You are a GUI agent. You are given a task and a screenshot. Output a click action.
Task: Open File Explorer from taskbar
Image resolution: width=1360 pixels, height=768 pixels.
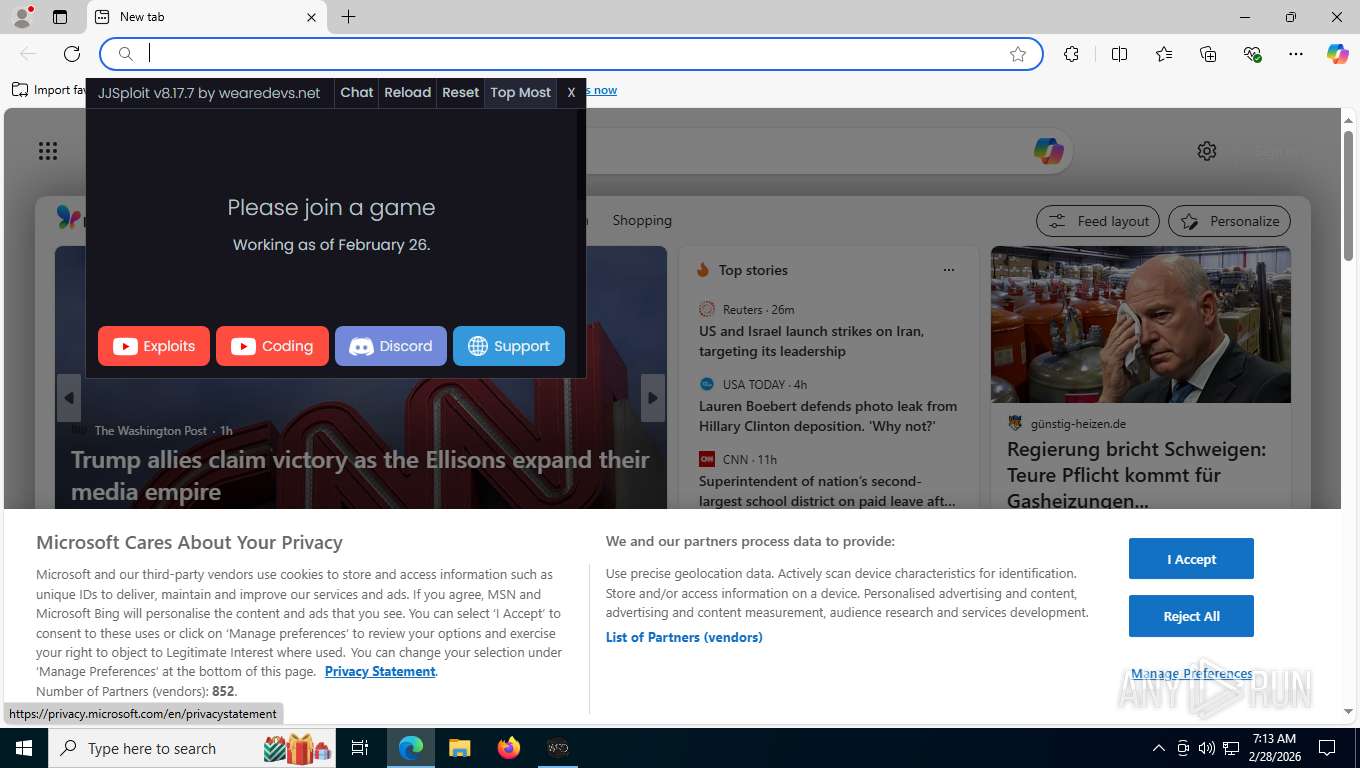point(459,748)
